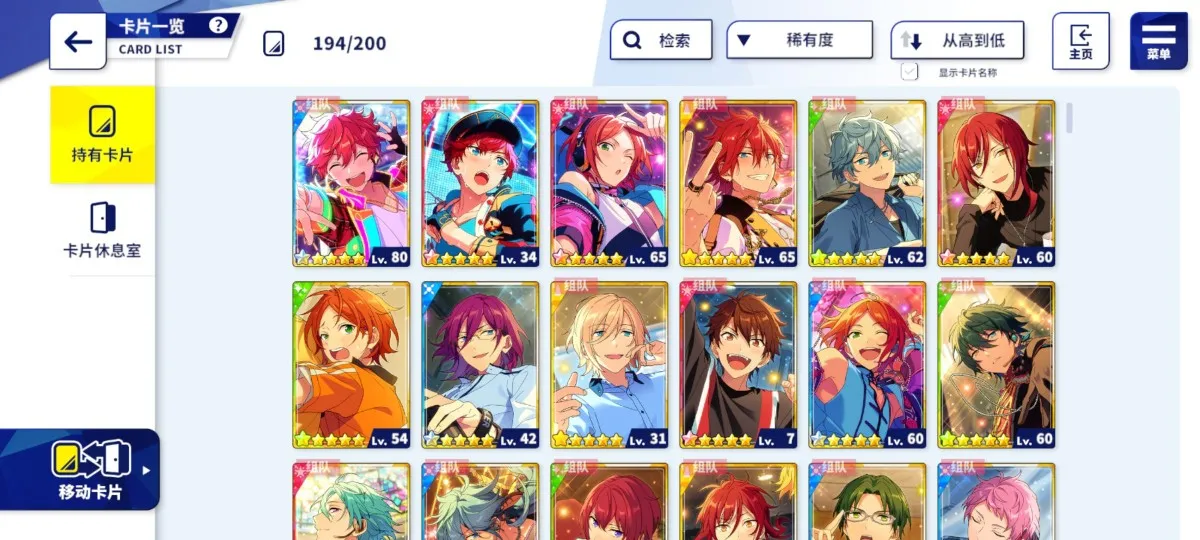Open the help question mark icon
Screen dimensions: 1200x540
(218, 26)
